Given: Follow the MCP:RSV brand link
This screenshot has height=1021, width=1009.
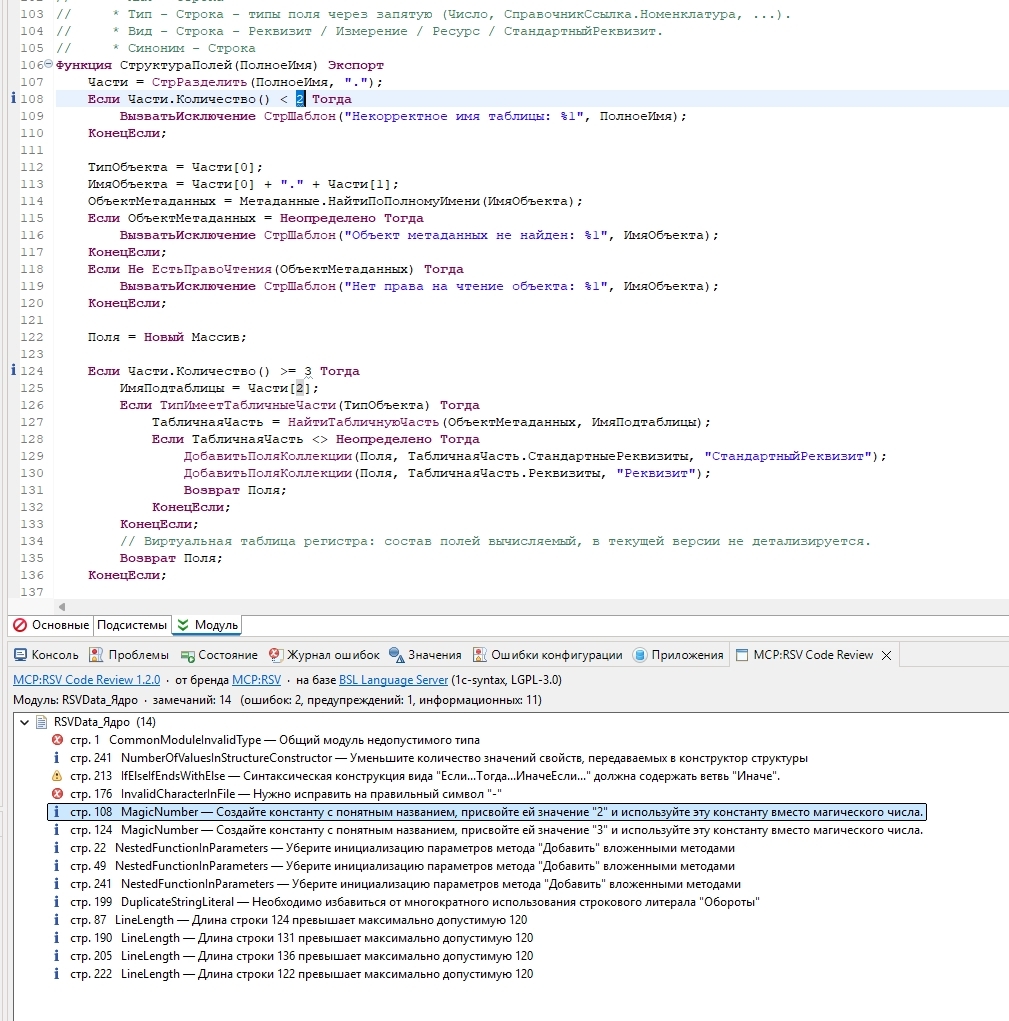Looking at the screenshot, I should coord(256,680).
